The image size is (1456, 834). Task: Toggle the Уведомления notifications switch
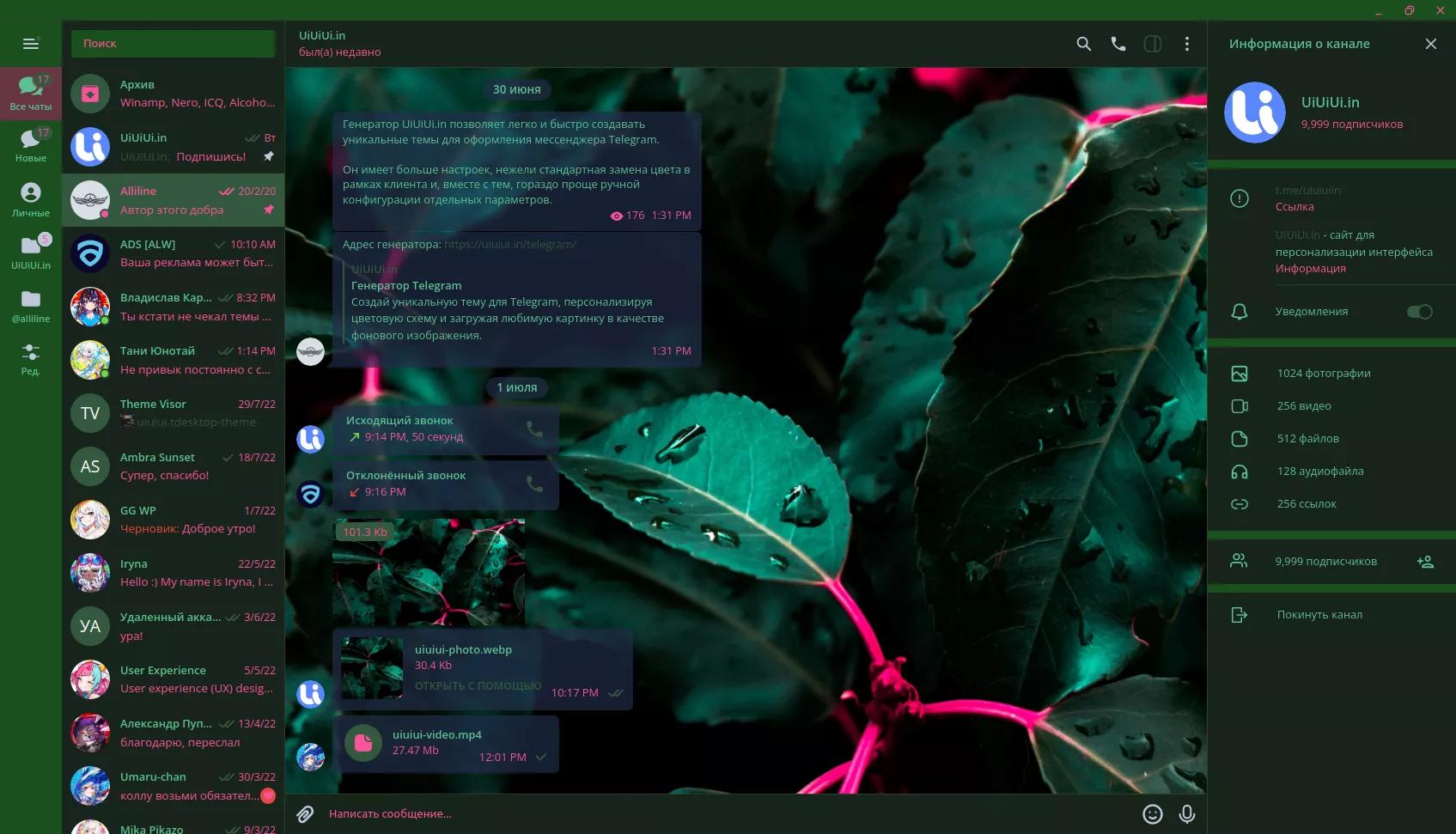coord(1419,312)
